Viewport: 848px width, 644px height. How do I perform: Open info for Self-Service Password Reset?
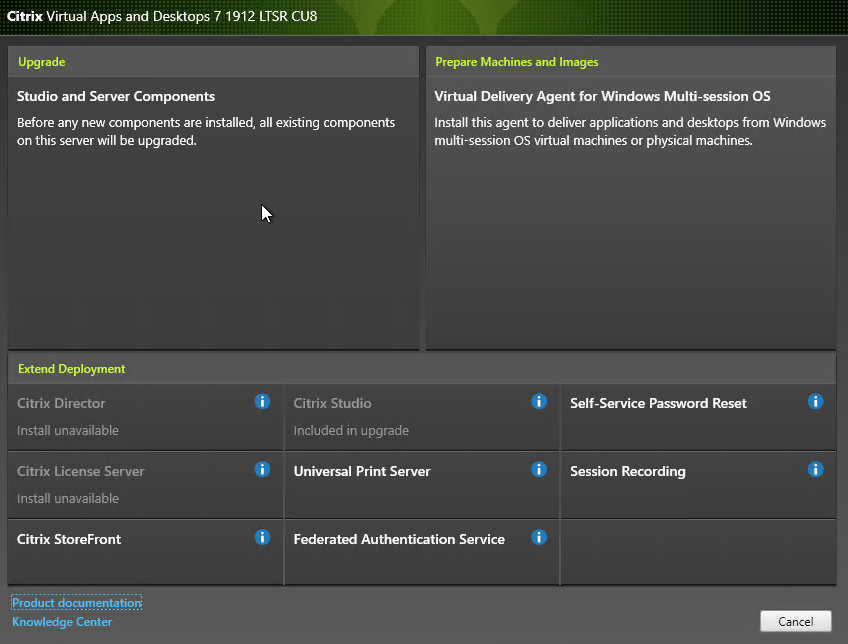click(815, 402)
